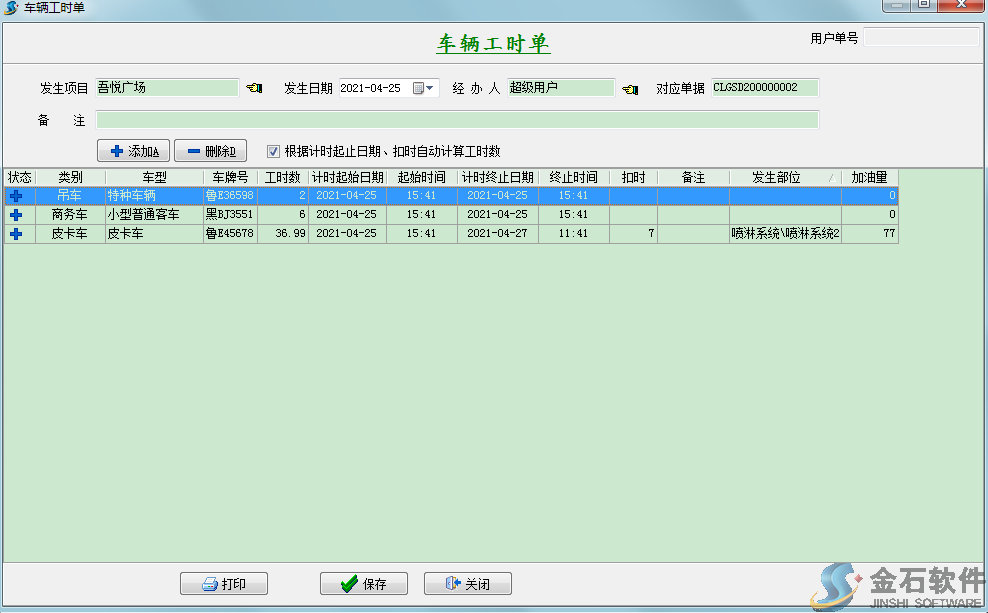Select the 鲁E45678 license plate cell

pos(230,234)
